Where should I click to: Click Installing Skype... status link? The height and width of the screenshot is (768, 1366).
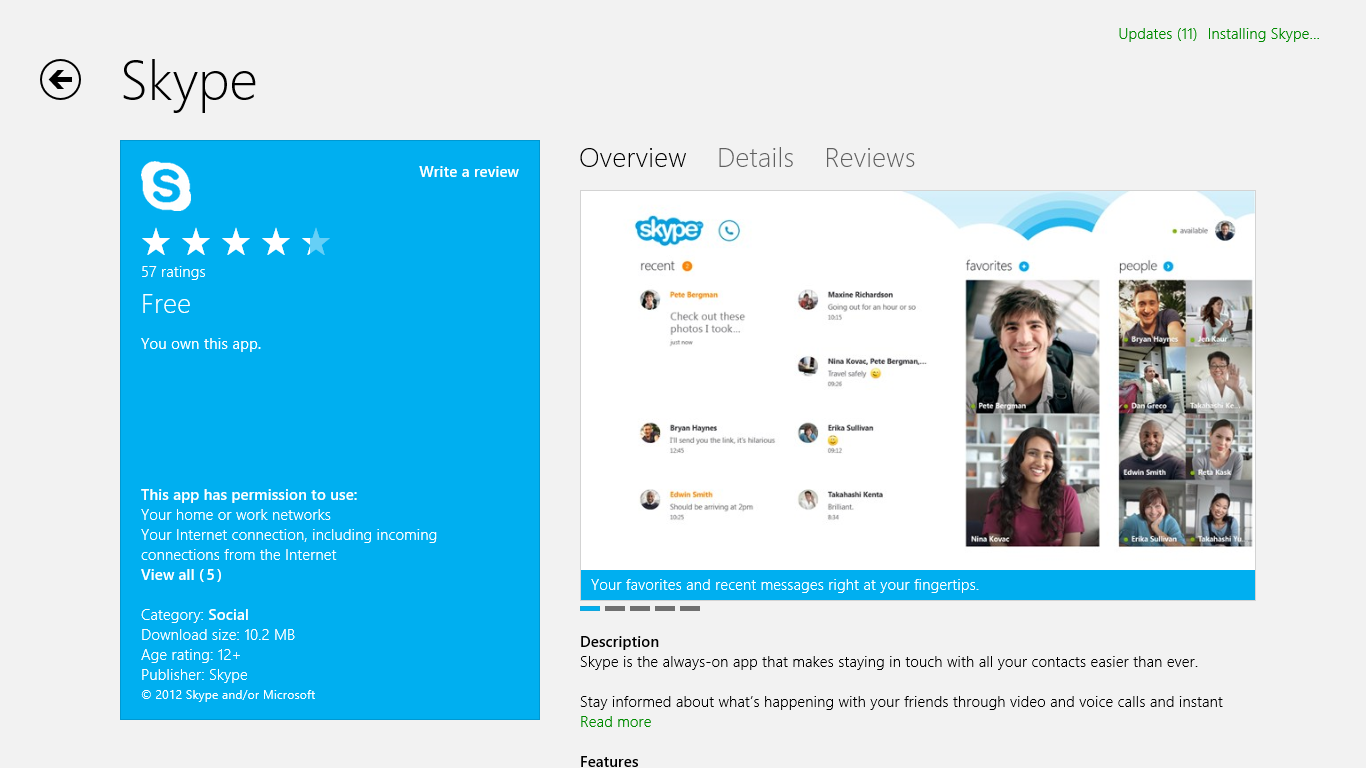tap(1264, 34)
